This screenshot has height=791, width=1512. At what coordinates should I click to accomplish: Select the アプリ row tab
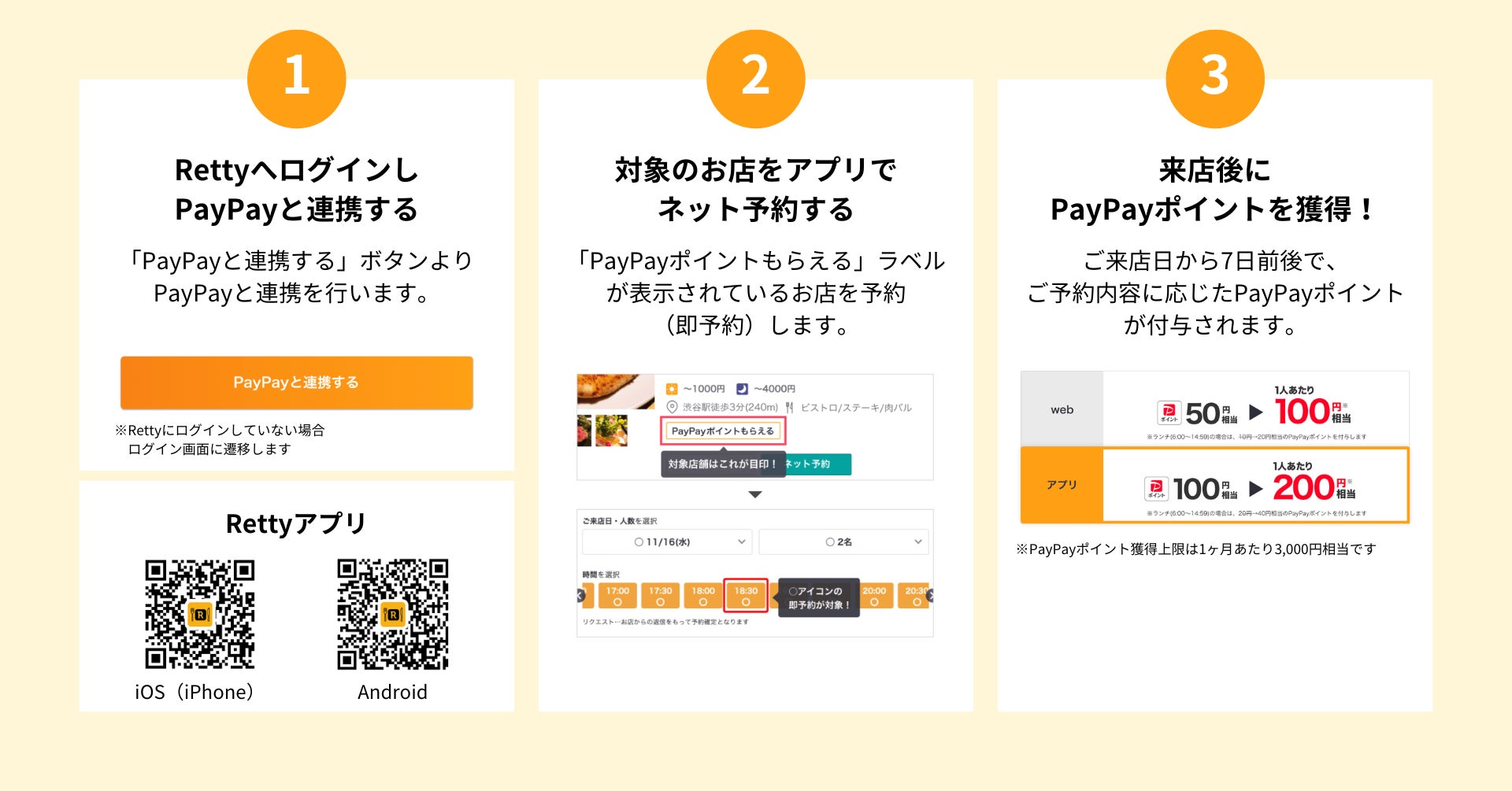1062,485
